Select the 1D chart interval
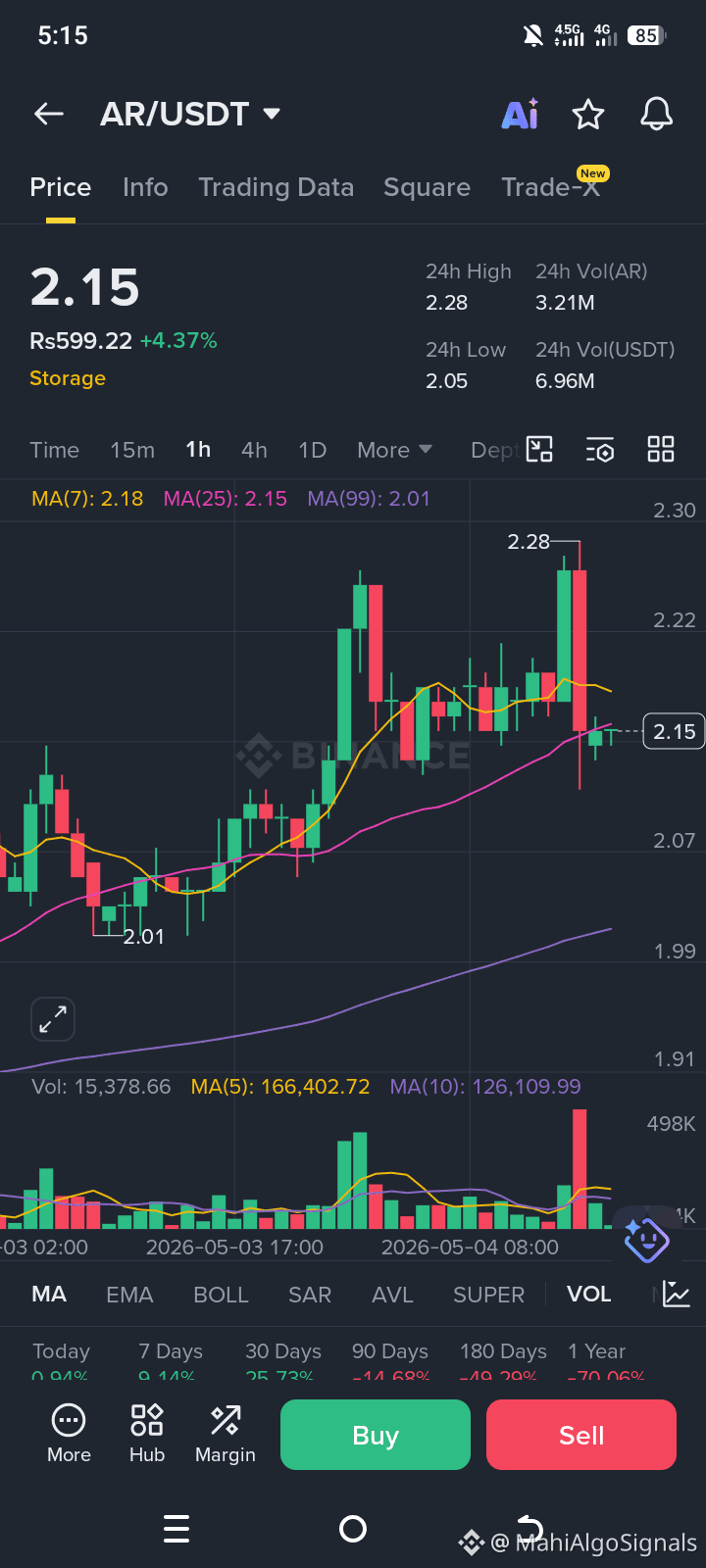This screenshot has height=1568, width=706. pyautogui.click(x=312, y=450)
